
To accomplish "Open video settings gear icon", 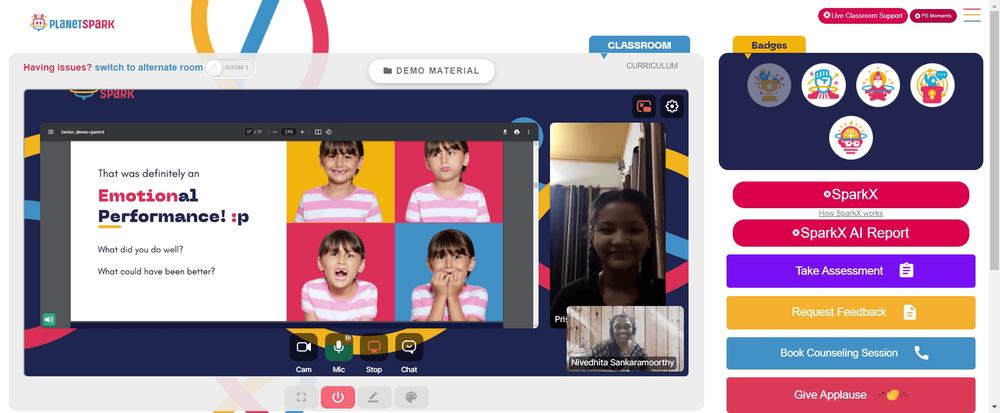I will point(672,106).
